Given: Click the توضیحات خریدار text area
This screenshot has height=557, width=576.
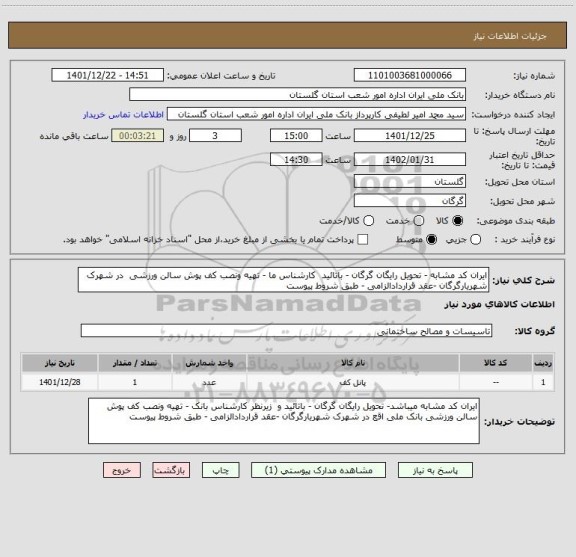Looking at the screenshot, I should [284, 421].
